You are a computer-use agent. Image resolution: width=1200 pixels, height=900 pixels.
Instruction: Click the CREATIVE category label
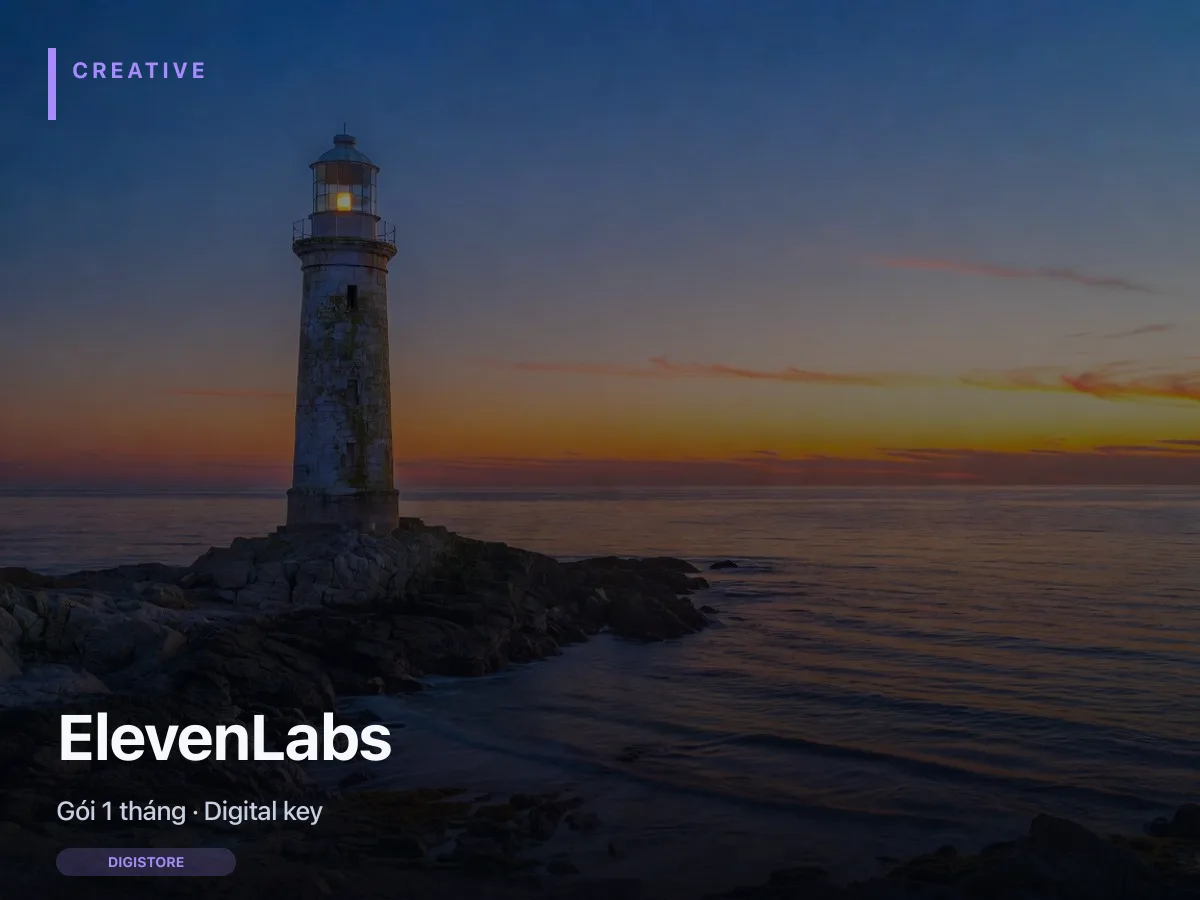coord(139,70)
